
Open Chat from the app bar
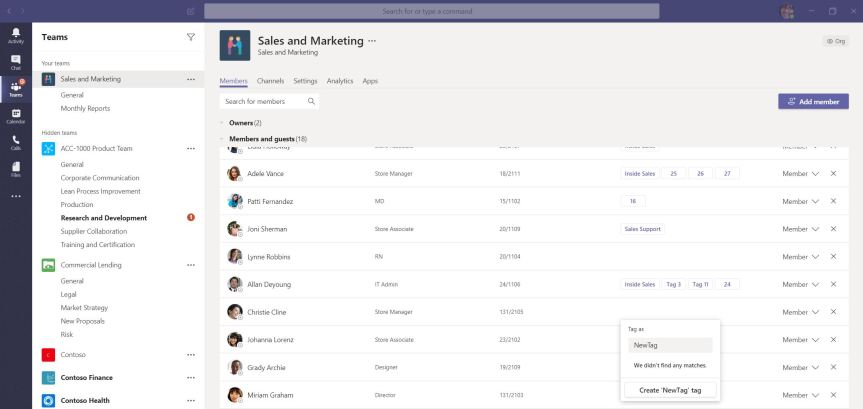[15, 62]
